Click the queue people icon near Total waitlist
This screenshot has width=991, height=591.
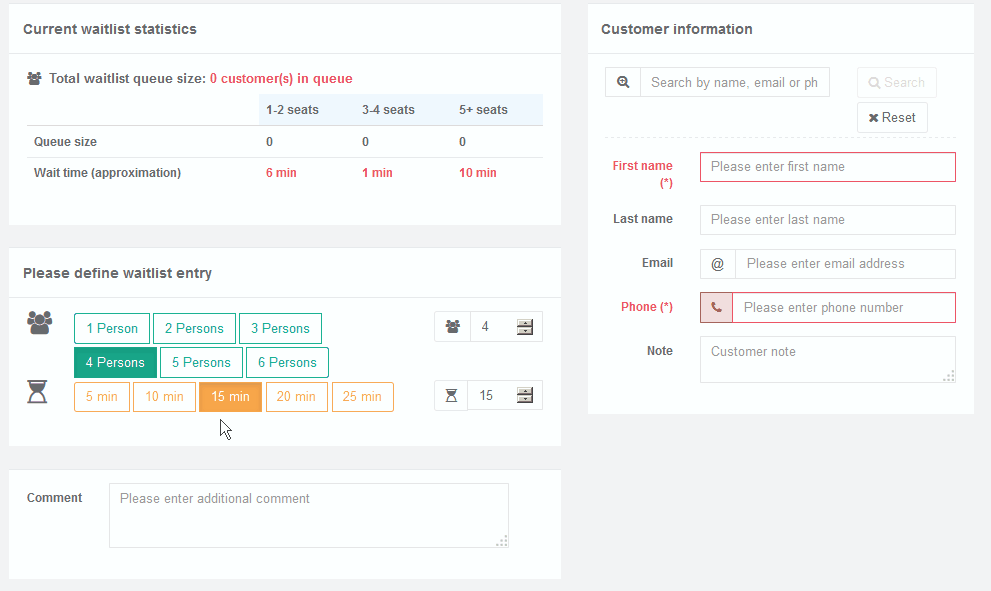(34, 78)
